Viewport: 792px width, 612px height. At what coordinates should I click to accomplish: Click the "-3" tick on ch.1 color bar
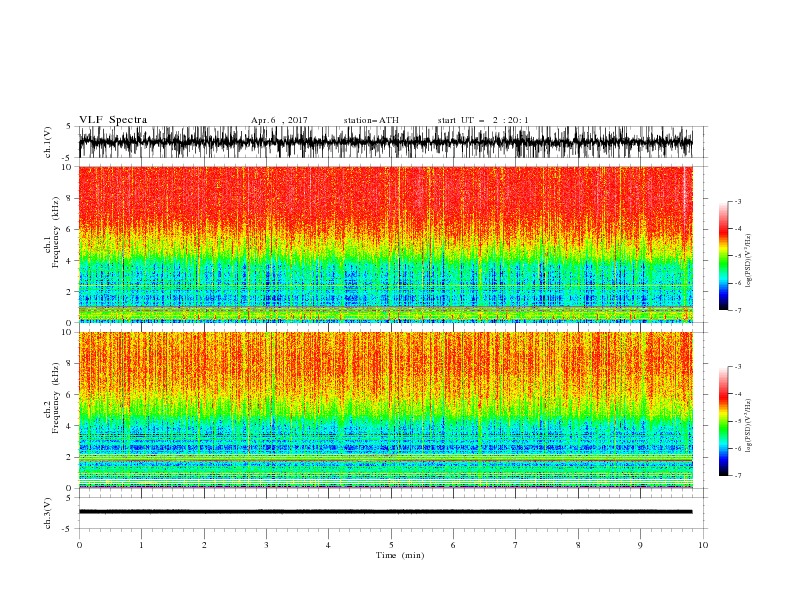[738, 201]
